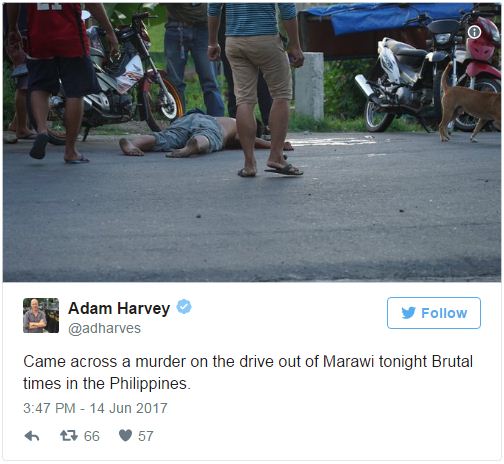Follow Adam Harvey via the Follow button
This screenshot has height=464, width=504.
coord(434,313)
